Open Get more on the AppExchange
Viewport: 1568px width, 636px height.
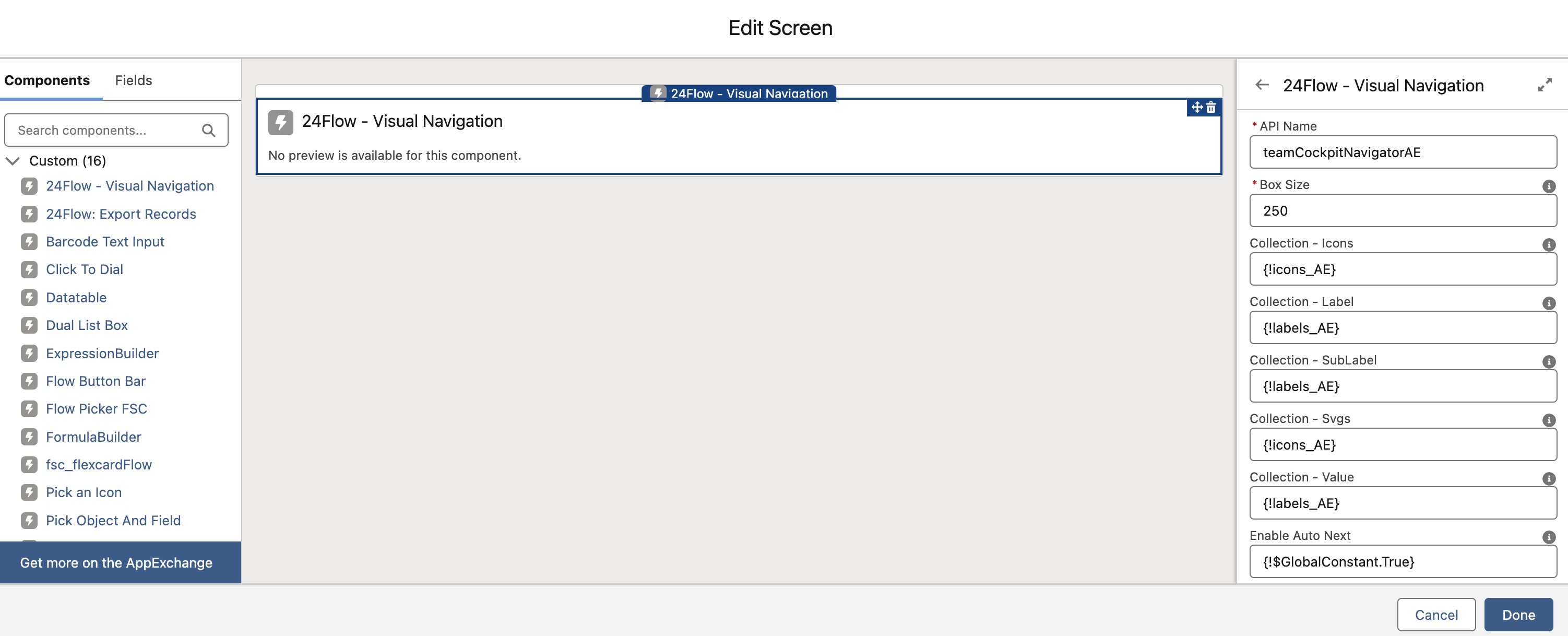click(x=116, y=563)
